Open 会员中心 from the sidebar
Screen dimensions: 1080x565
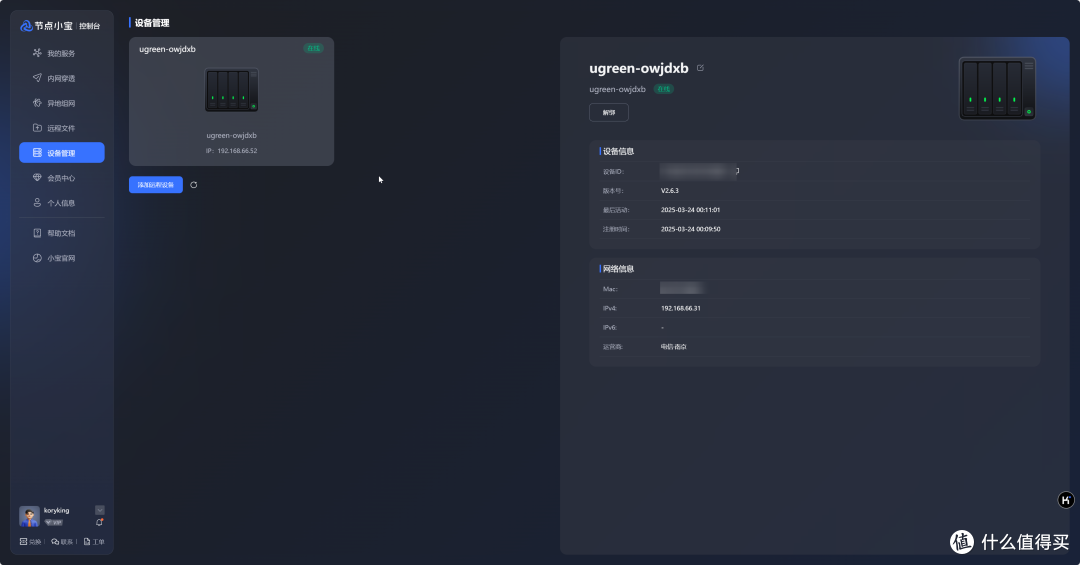(61, 178)
